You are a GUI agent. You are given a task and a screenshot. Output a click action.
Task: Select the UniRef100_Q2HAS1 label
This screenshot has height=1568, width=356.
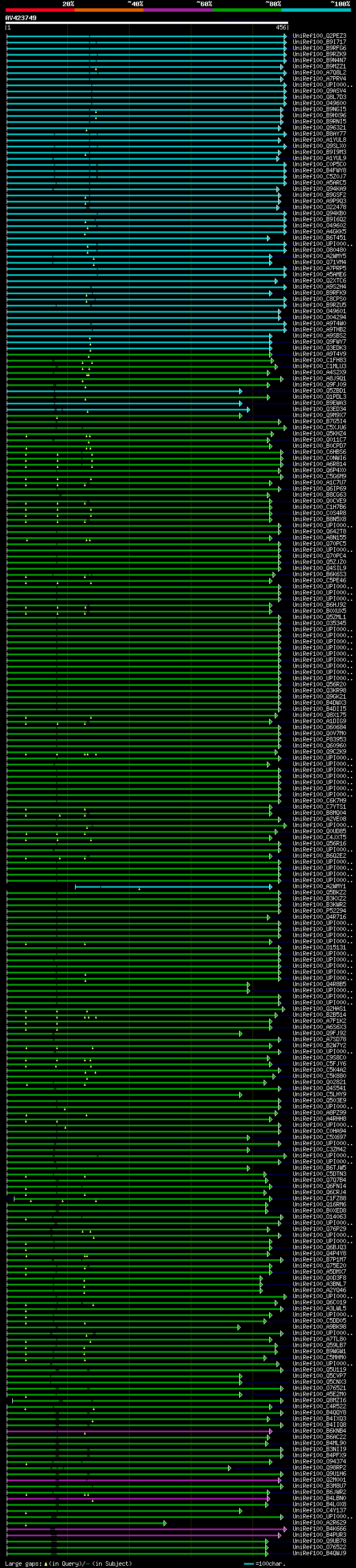319,1008
